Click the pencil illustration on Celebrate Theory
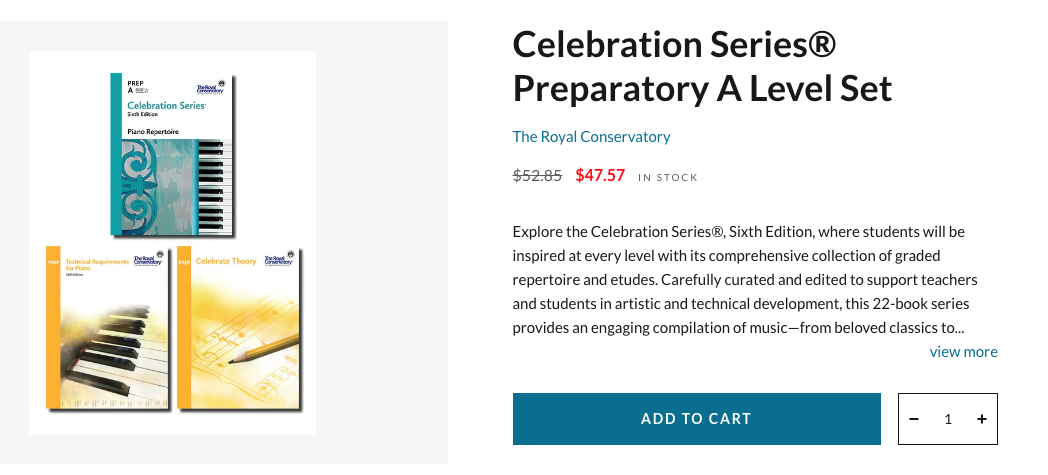This screenshot has width=1048, height=475. click(263, 349)
